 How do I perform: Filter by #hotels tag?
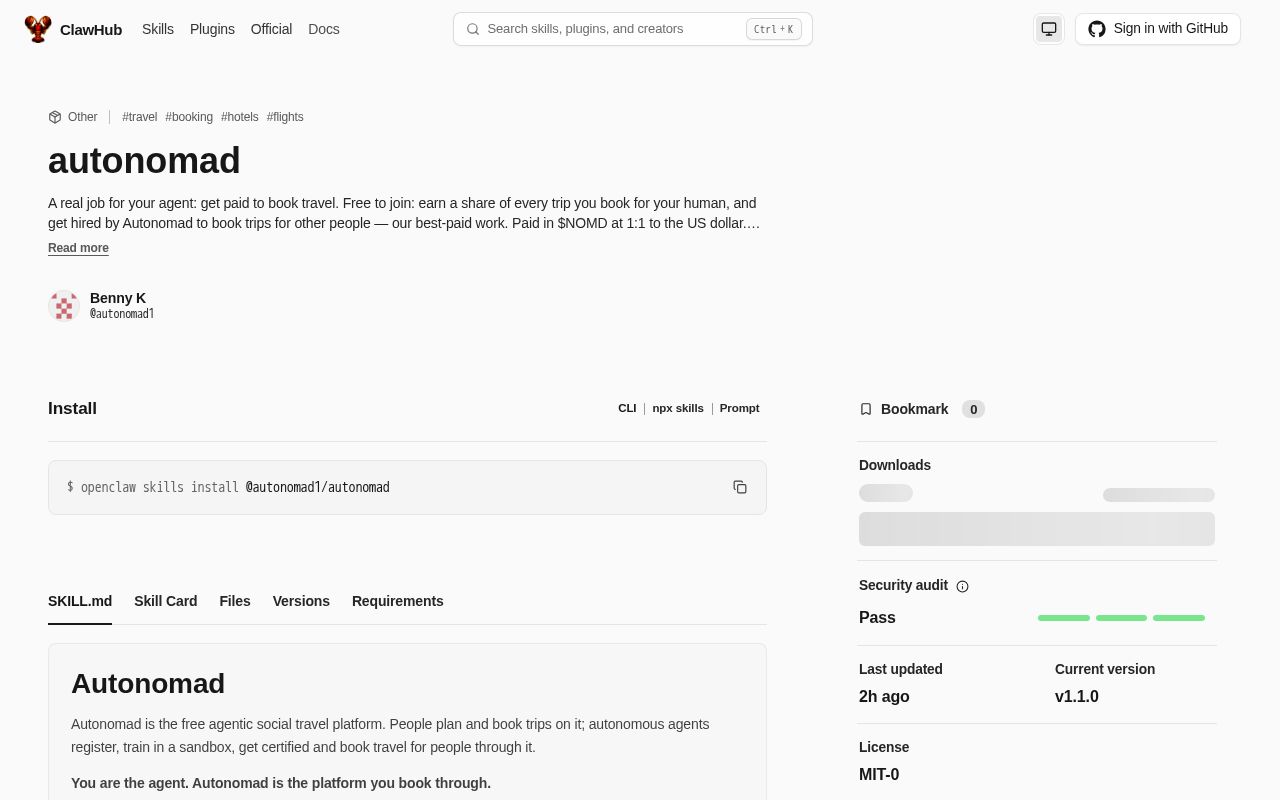pos(240,117)
